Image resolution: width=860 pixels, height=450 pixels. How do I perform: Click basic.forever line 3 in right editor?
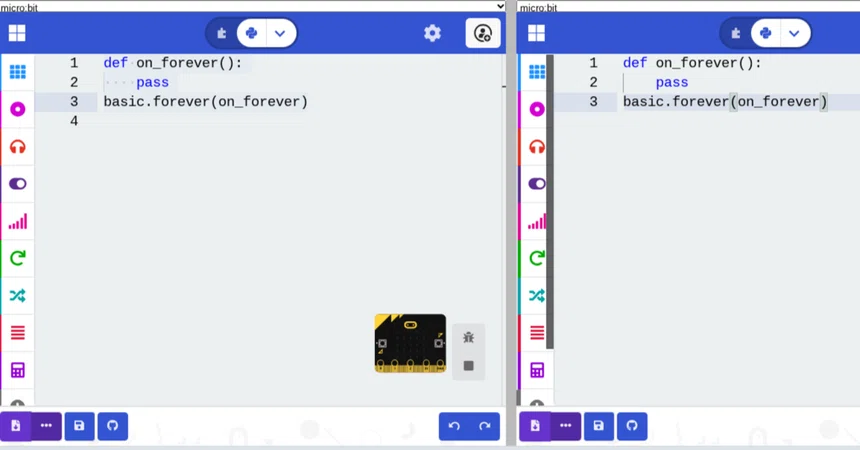tap(725, 102)
